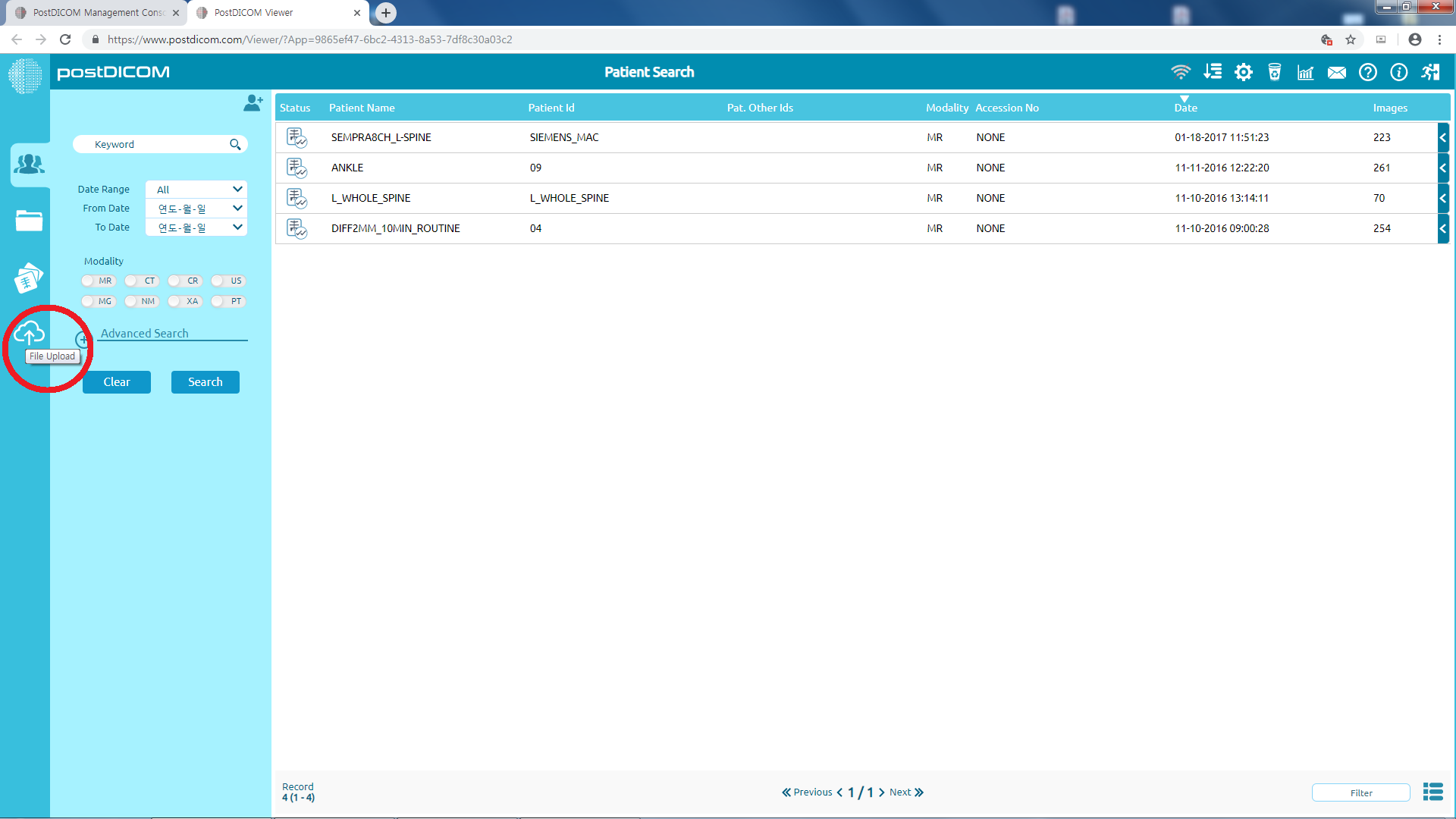Sort by Accession No column header
The image size is (1456, 819).
[x=1007, y=108]
